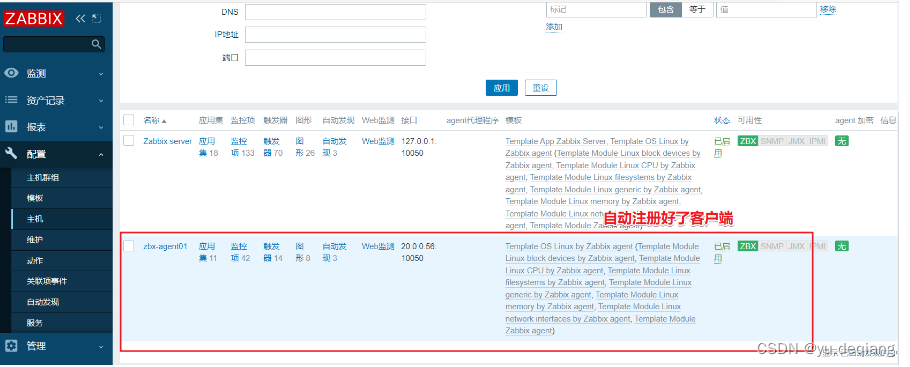Click the 添加 tag link

click(554, 27)
